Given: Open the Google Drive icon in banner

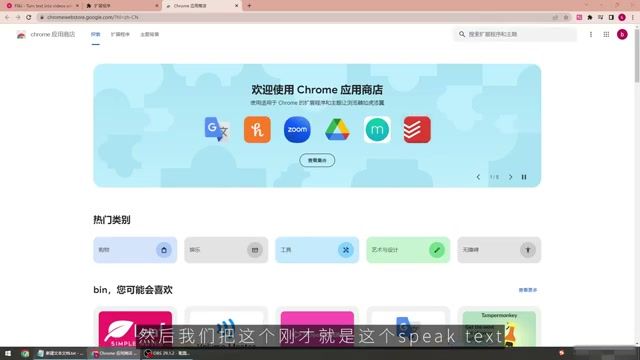Looking at the screenshot, I should click(337, 129).
